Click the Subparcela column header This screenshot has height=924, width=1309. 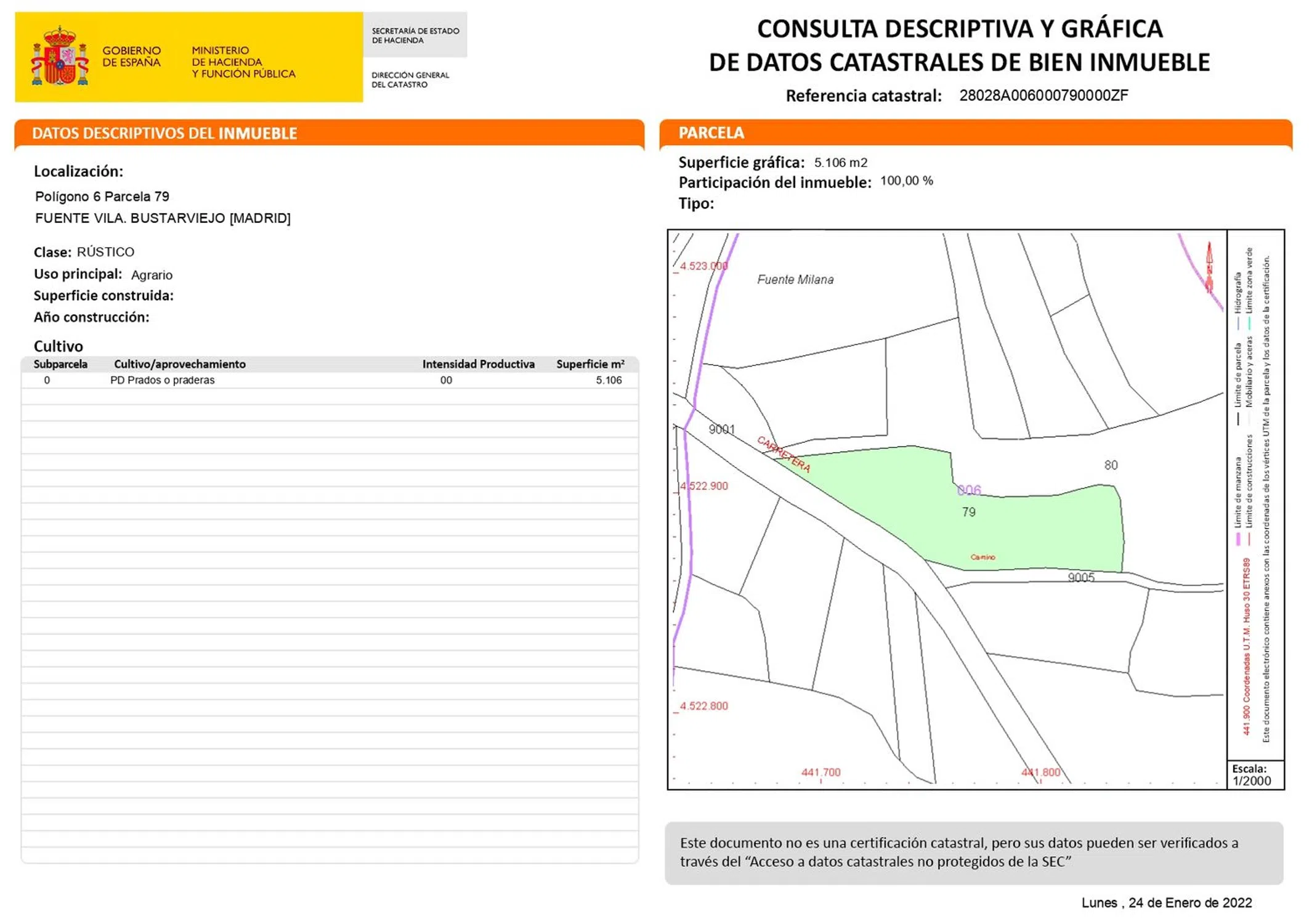(x=60, y=364)
